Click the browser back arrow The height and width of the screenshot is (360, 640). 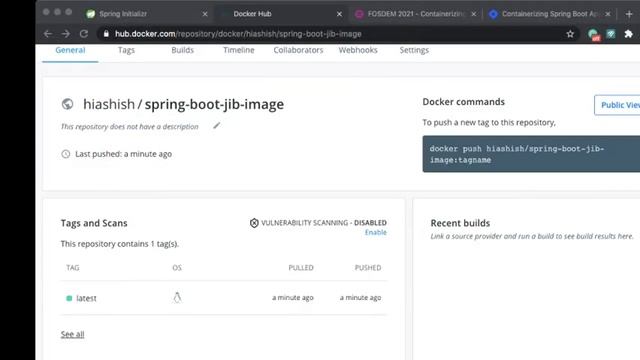(x=48, y=34)
